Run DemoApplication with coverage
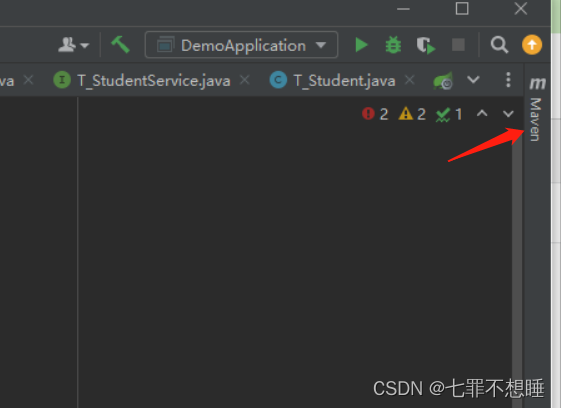The image size is (561, 408). point(425,45)
